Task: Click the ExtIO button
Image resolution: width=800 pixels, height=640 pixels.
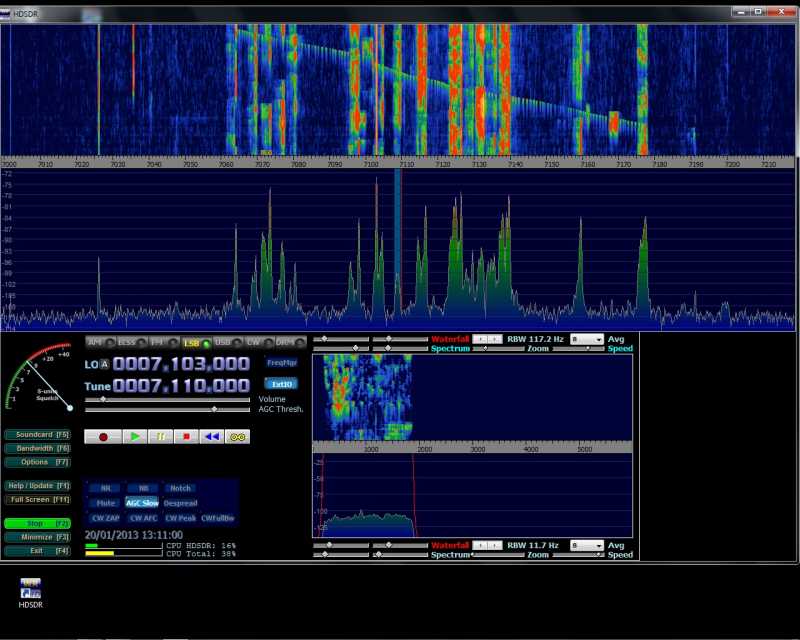Action: point(281,383)
